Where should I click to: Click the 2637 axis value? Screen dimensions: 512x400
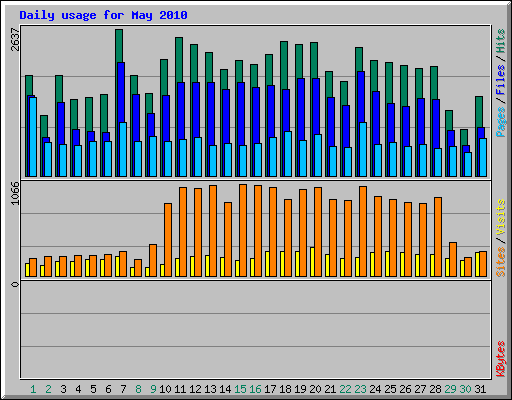click(x=15, y=39)
